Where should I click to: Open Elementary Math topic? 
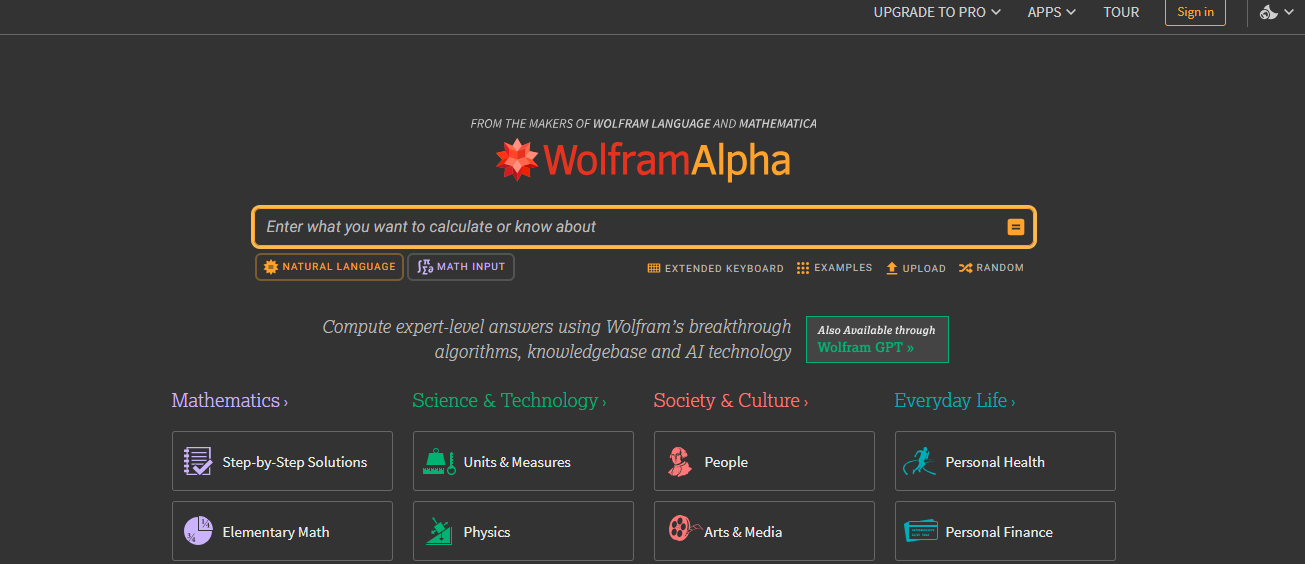282,531
